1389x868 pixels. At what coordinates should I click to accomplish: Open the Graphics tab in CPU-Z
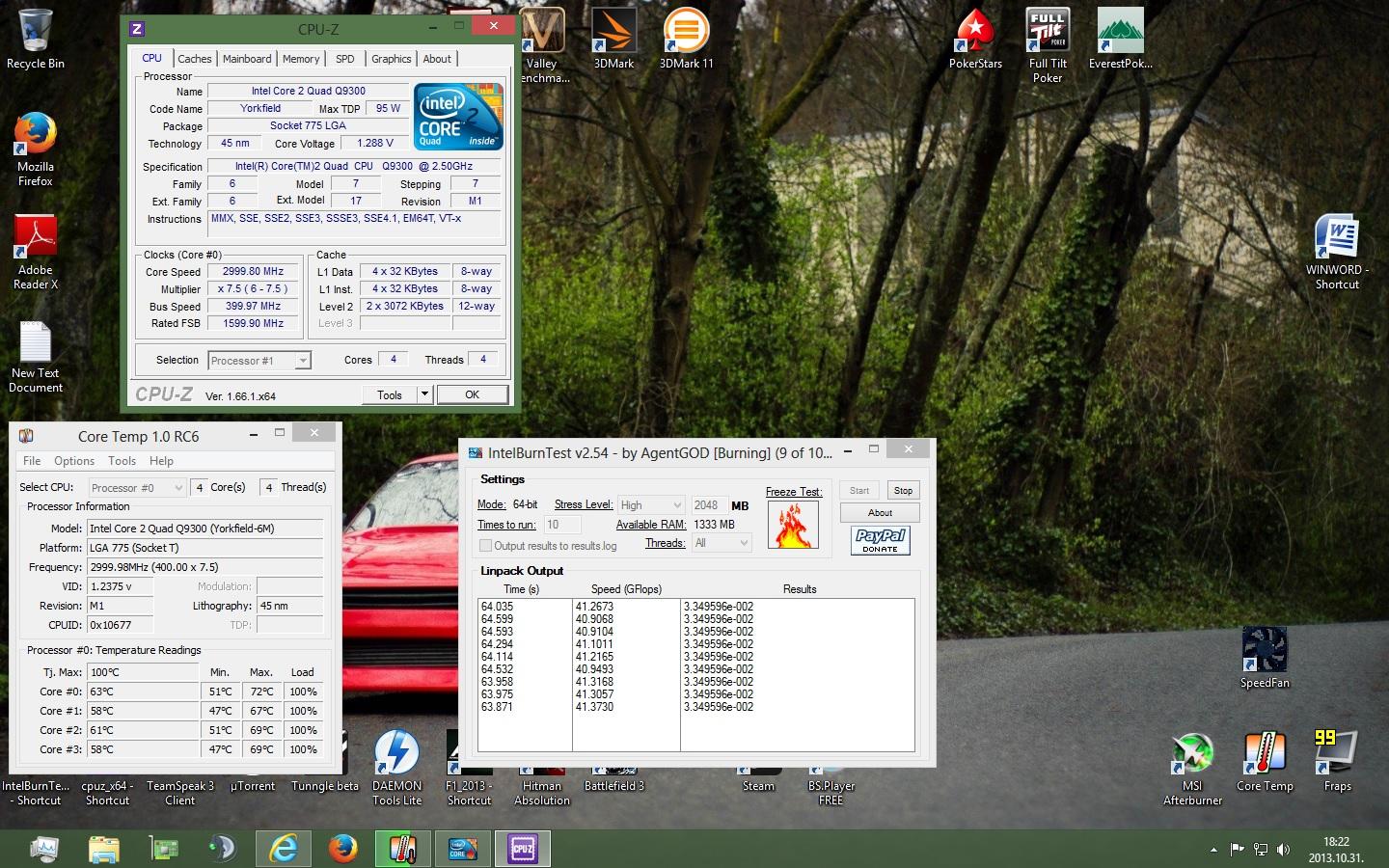[x=391, y=59]
